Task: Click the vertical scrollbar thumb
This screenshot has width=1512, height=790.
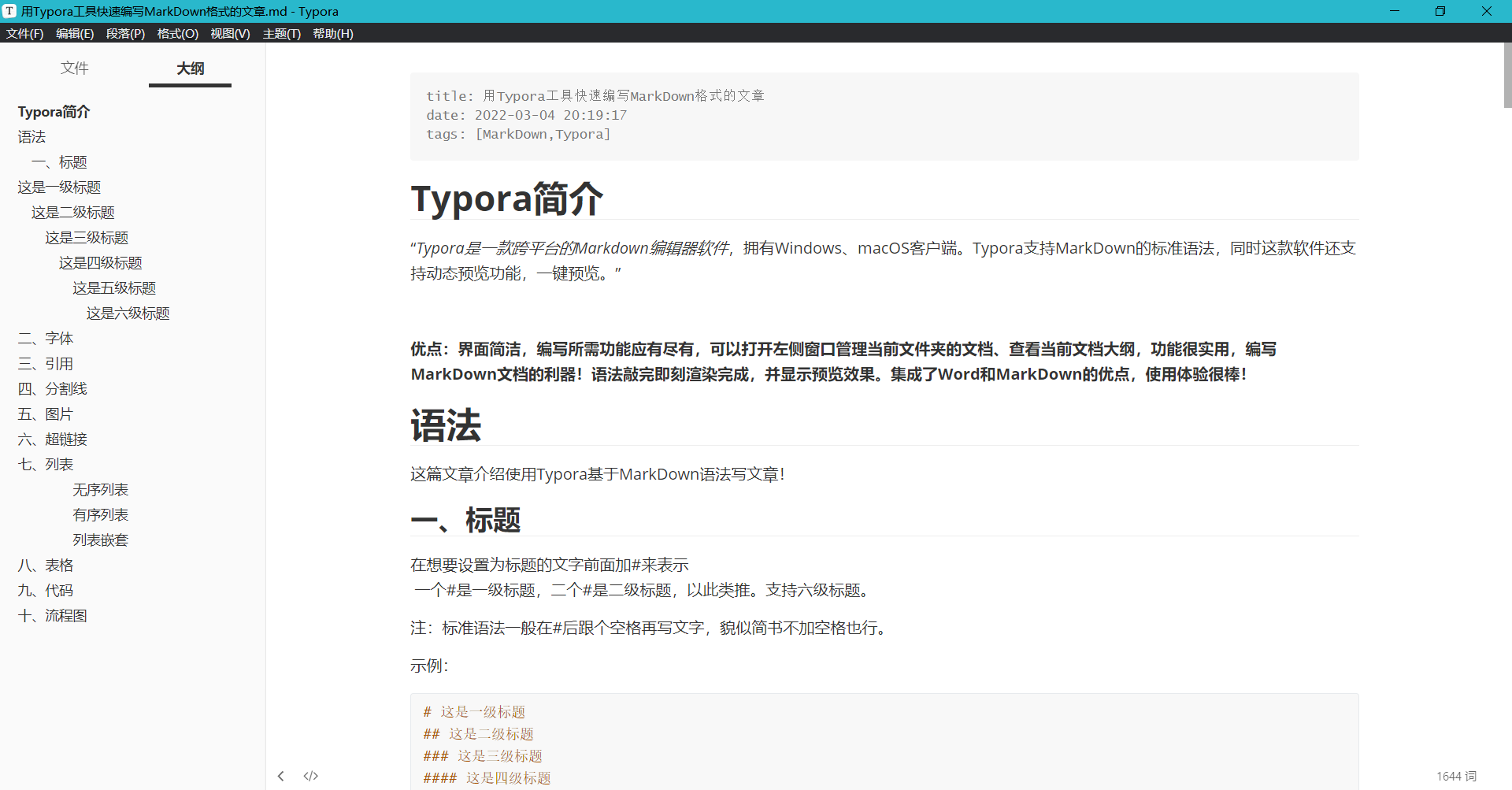Action: point(1507,76)
